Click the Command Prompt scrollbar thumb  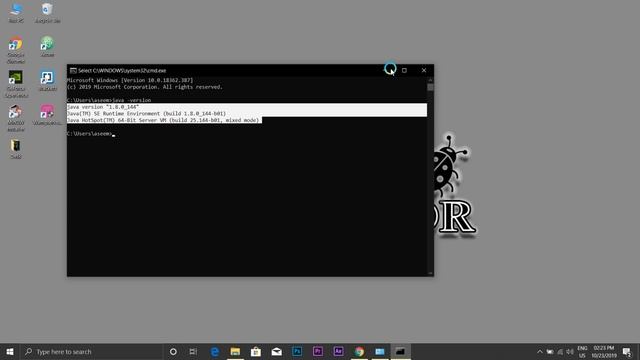click(430, 87)
